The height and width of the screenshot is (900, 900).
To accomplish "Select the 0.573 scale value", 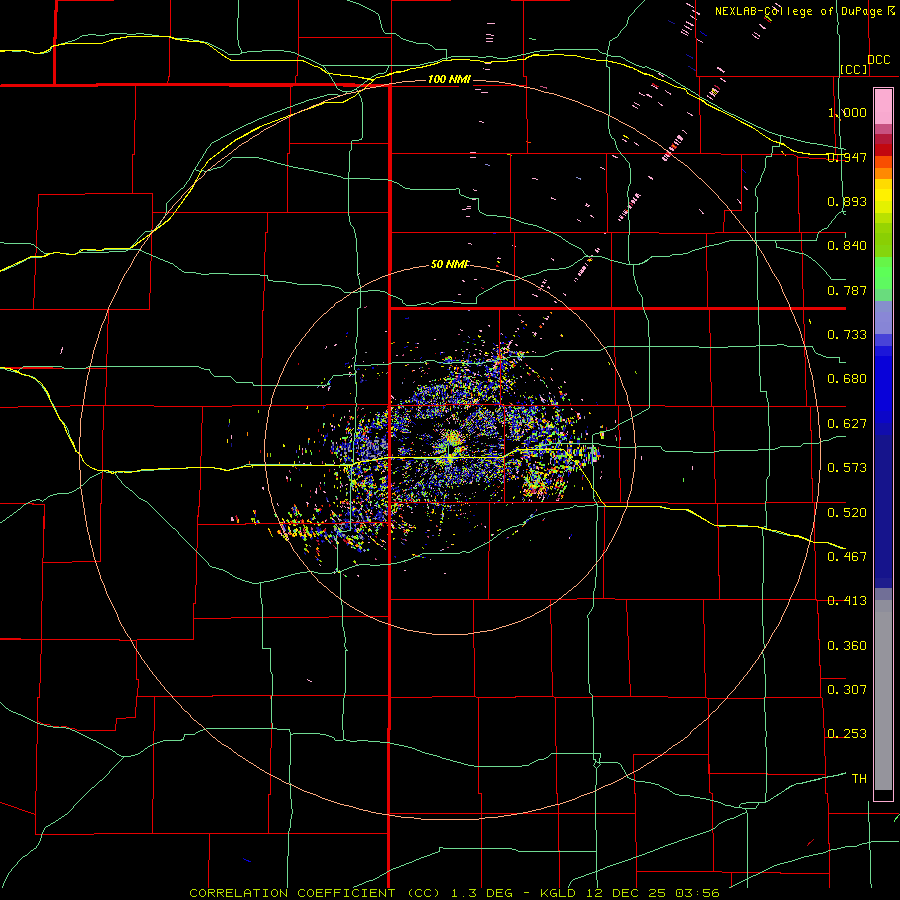I will 847,468.
